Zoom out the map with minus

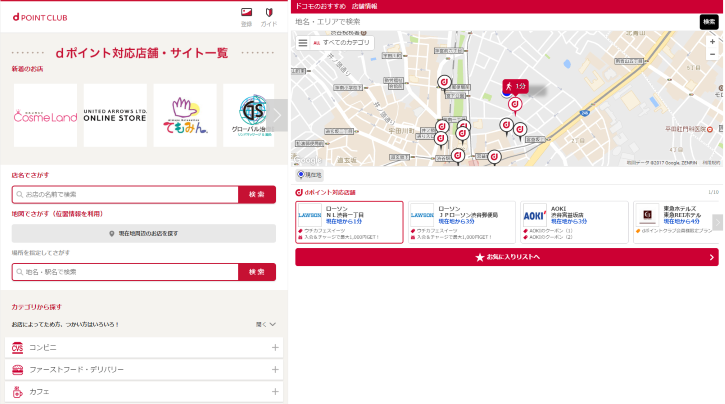[x=712, y=54]
